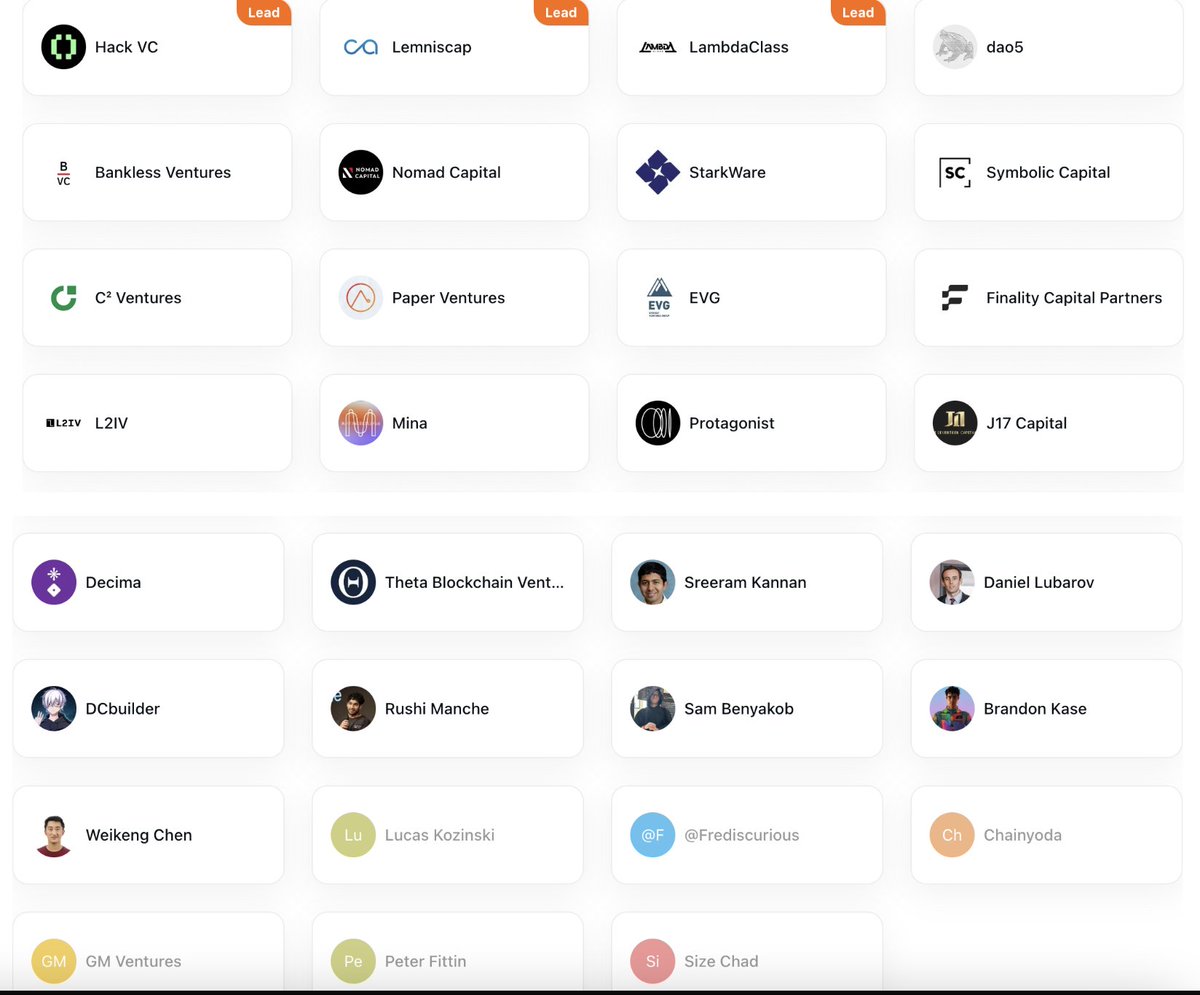
Task: Click the C² Ventures green logo
Action: pyautogui.click(x=64, y=298)
